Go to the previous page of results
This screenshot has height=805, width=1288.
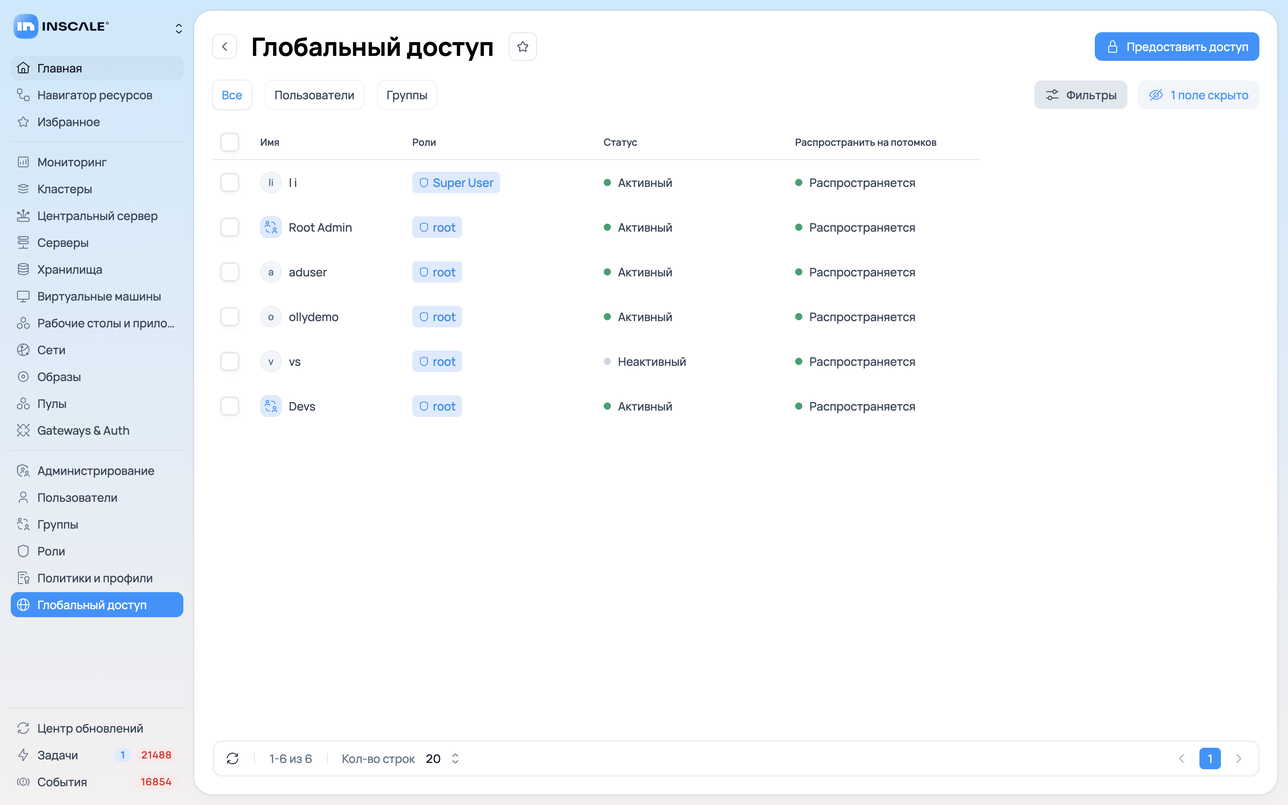[x=1181, y=759]
